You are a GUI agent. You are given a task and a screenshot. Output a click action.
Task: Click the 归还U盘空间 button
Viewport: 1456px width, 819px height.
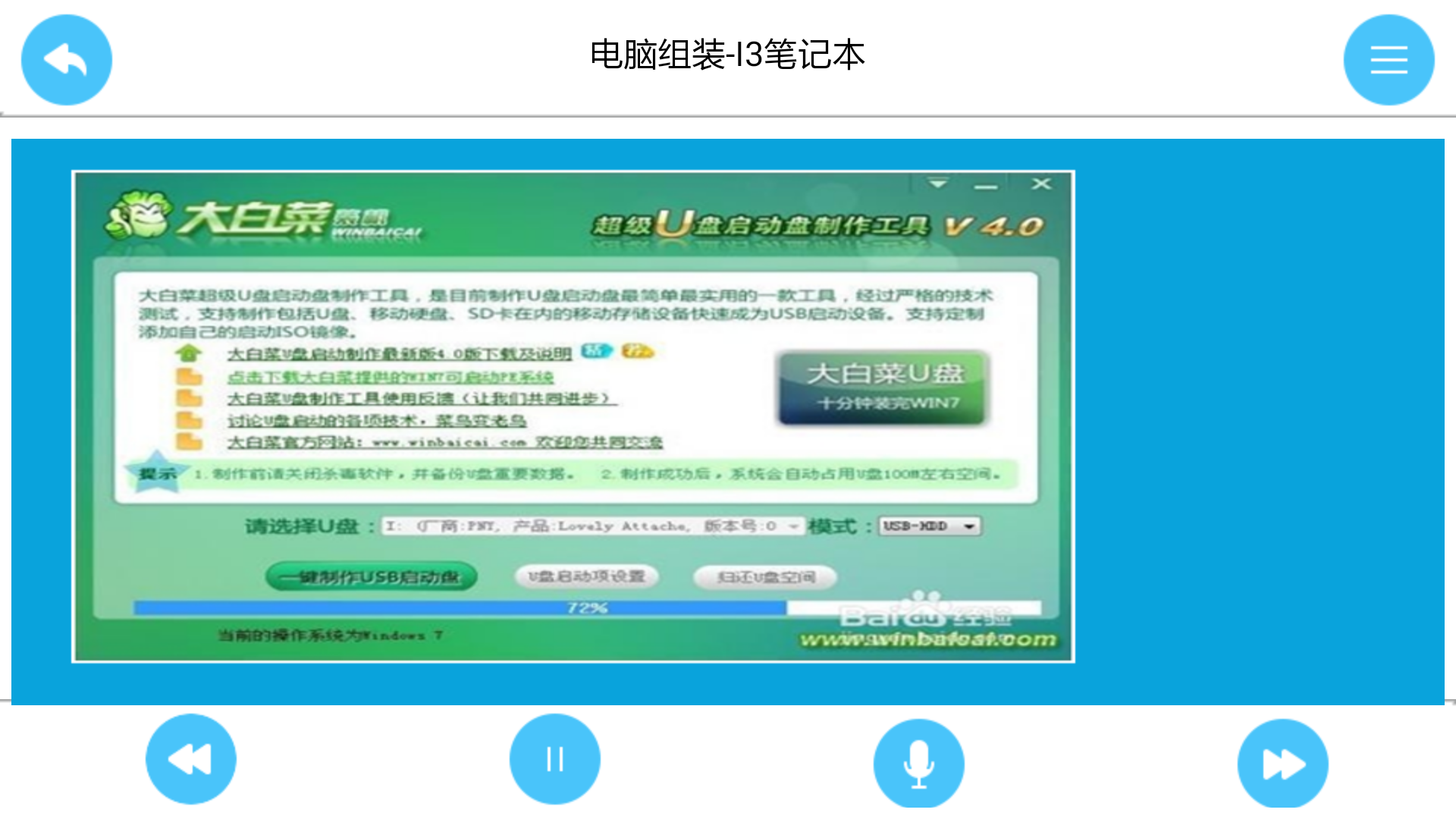[x=765, y=577]
